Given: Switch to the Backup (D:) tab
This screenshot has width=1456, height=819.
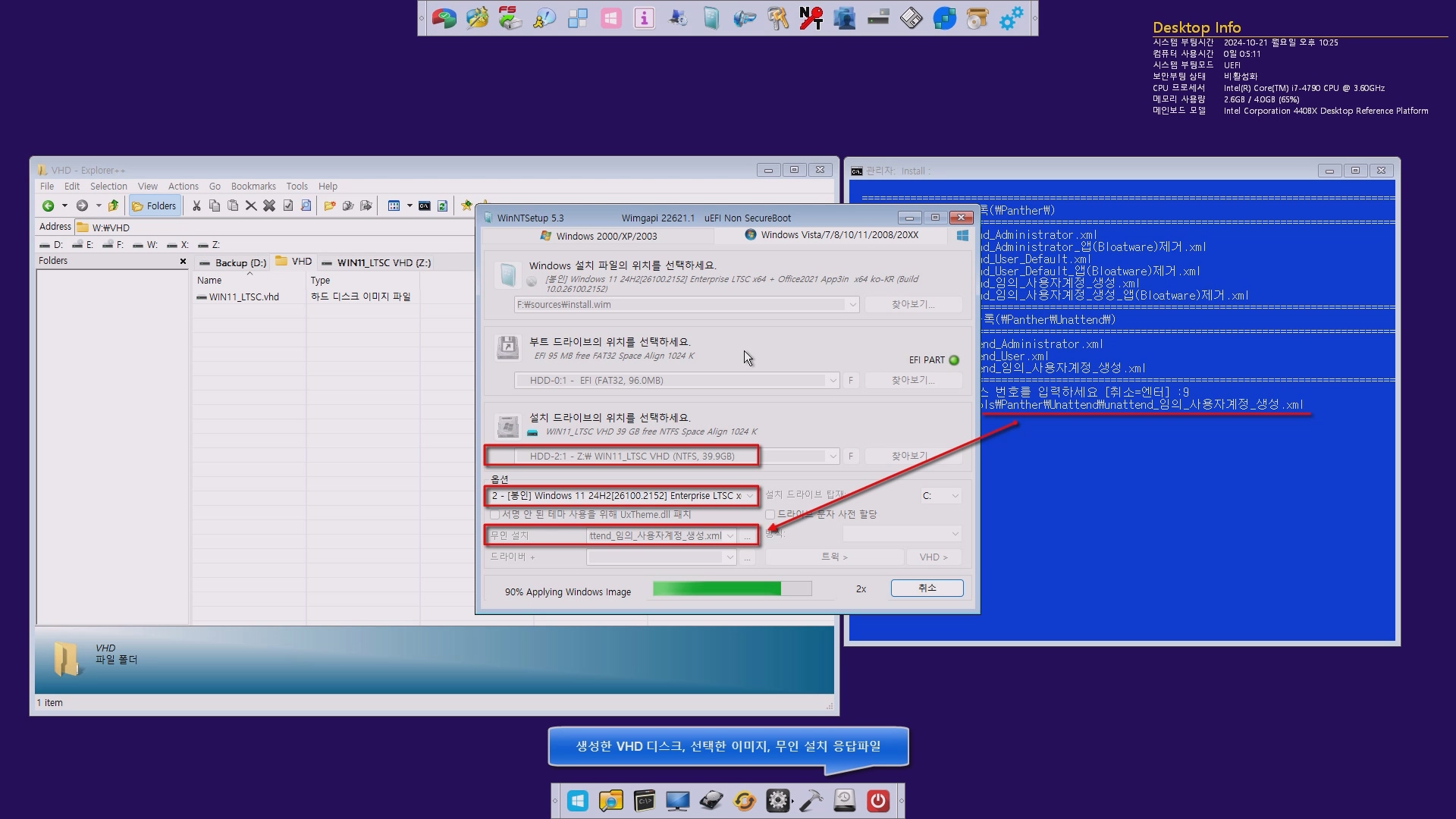Looking at the screenshot, I should point(232,262).
